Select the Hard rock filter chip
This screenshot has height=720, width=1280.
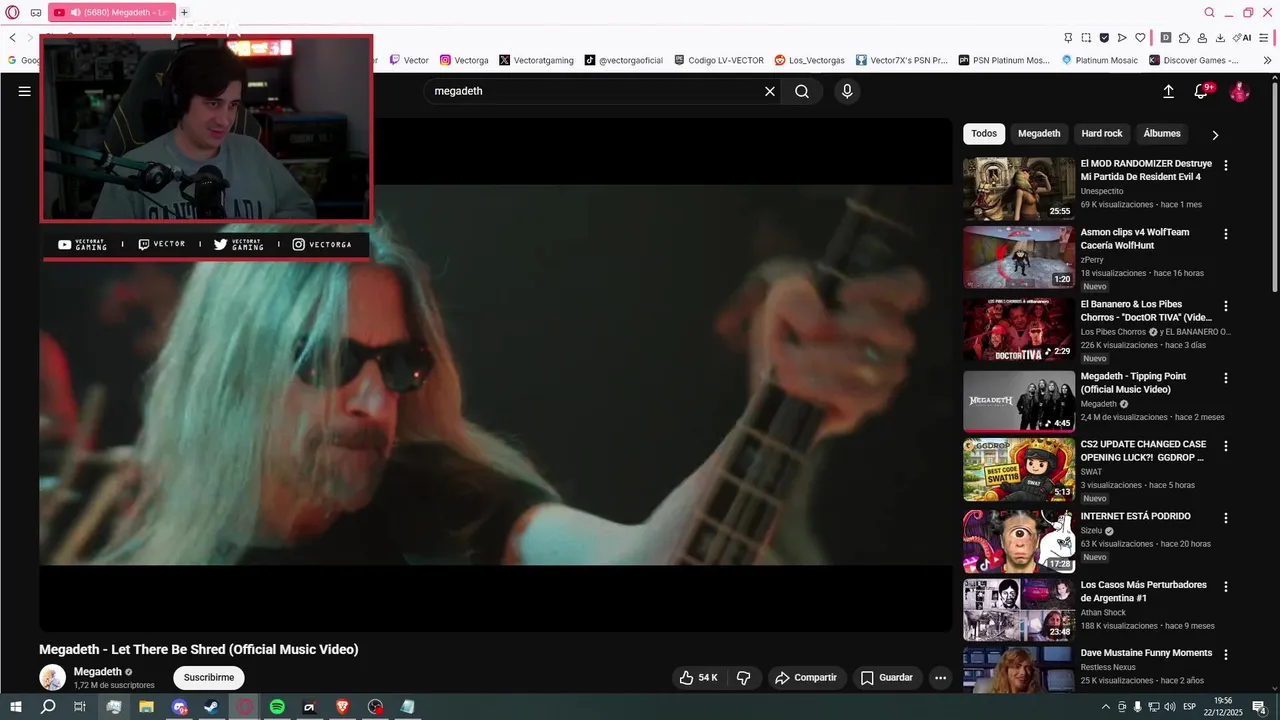click(x=1102, y=133)
